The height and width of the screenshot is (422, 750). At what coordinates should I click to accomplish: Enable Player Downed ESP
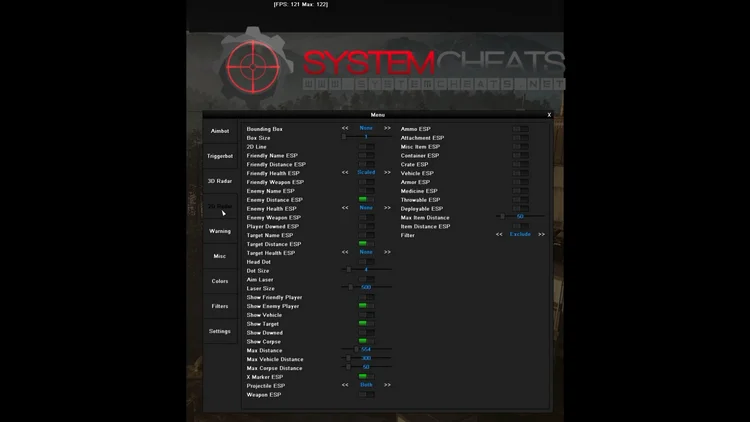coord(366,226)
